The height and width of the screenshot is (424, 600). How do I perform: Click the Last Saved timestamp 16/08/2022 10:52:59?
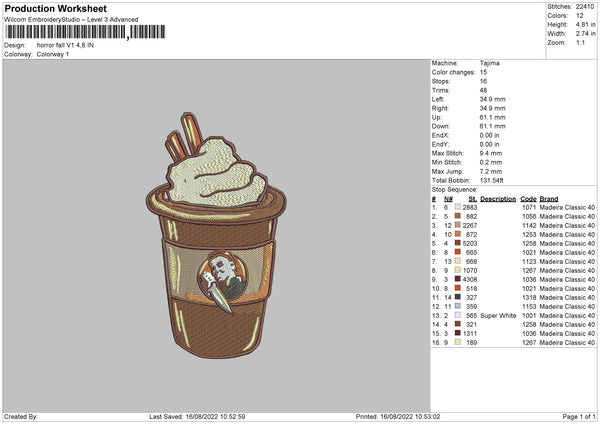215,416
